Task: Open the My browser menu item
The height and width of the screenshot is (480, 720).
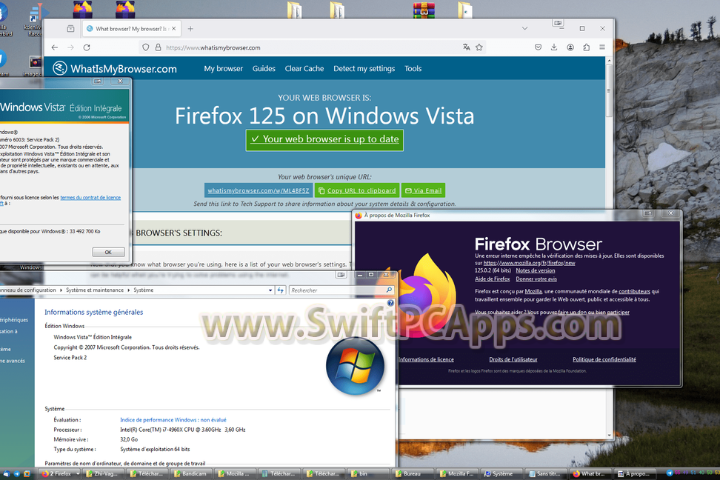Action: point(223,68)
